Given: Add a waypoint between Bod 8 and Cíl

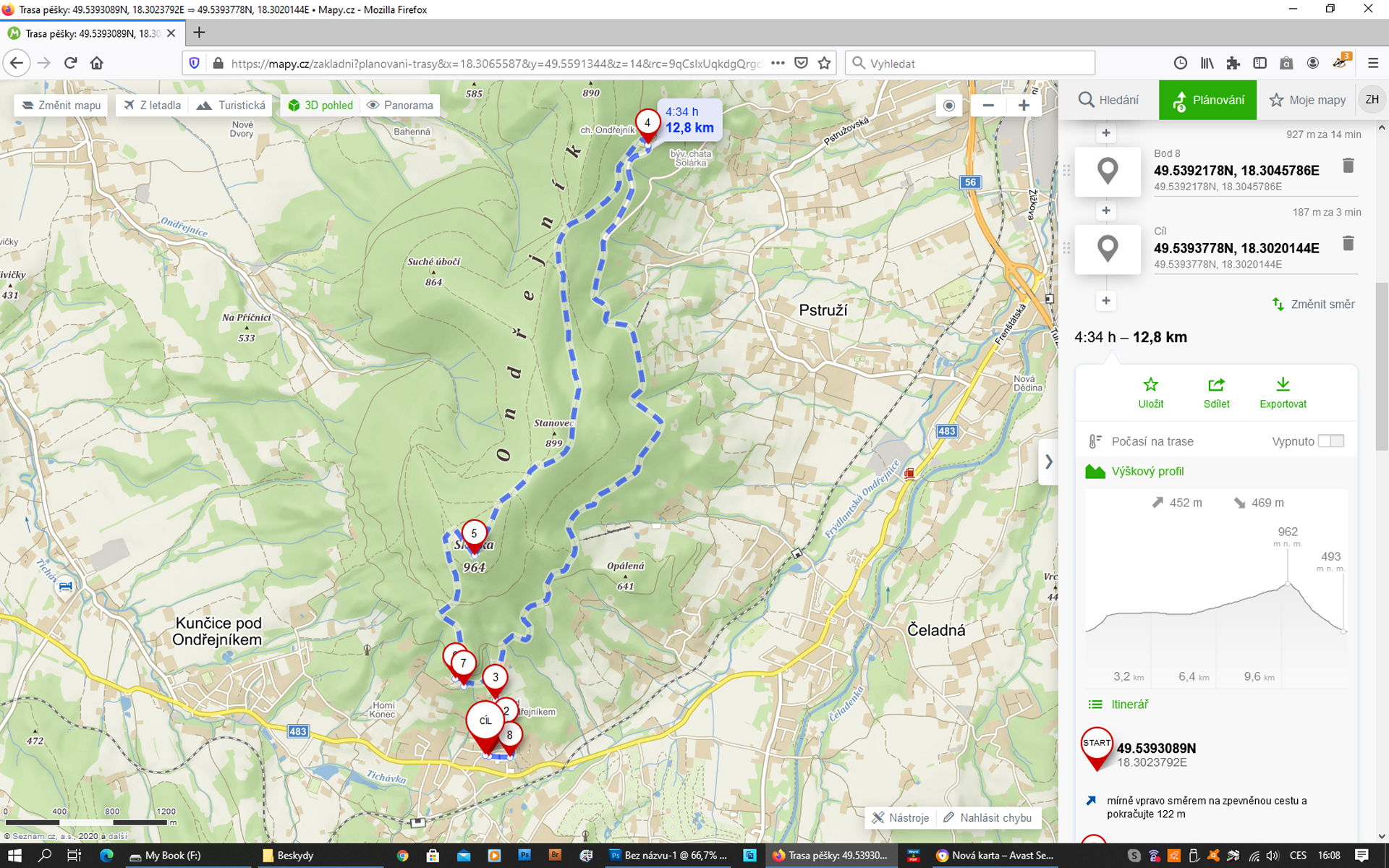Looking at the screenshot, I should (1105, 210).
